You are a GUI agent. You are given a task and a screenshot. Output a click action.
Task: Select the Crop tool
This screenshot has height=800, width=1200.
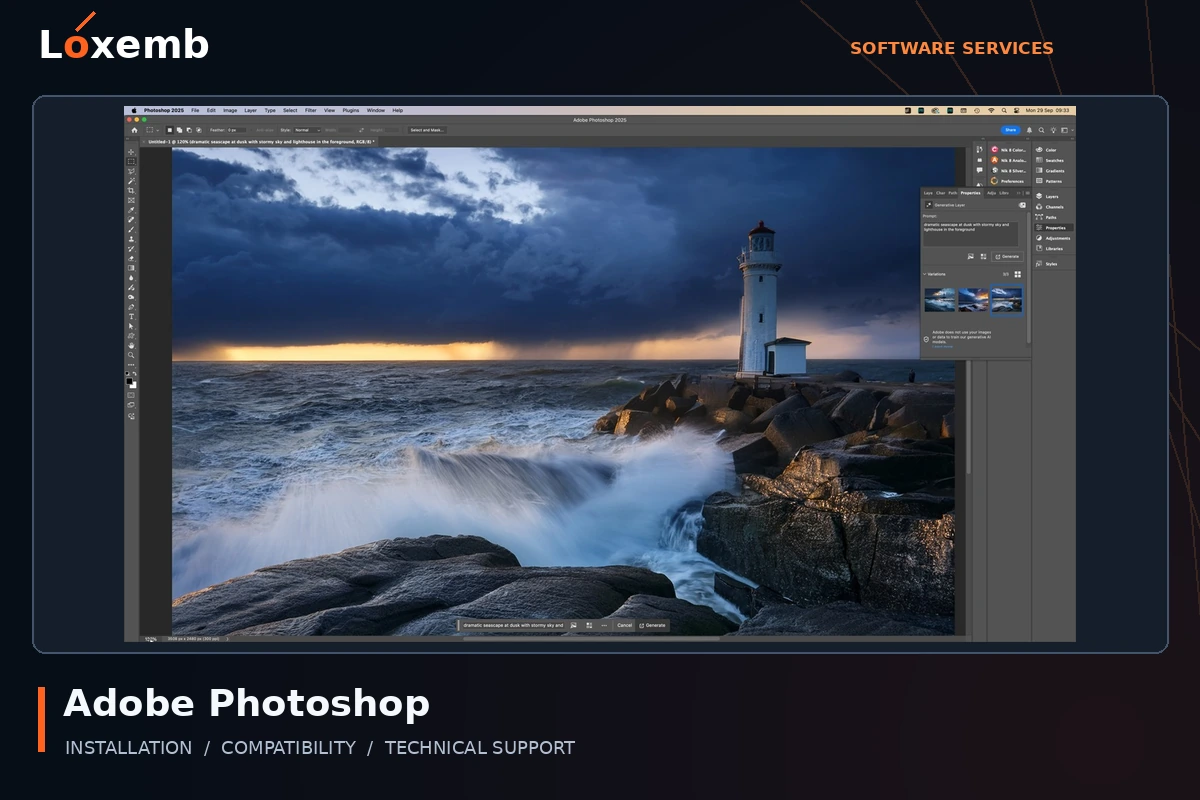(x=131, y=190)
